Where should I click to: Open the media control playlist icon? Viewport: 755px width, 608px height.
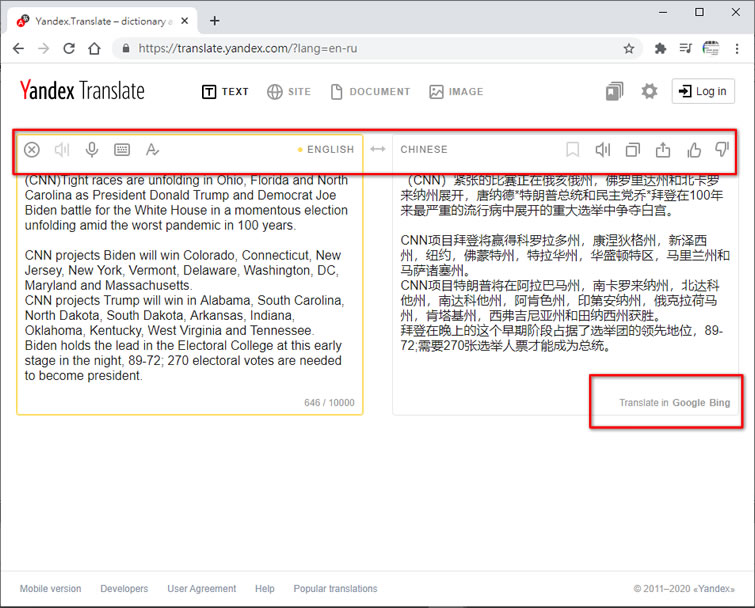click(686, 48)
